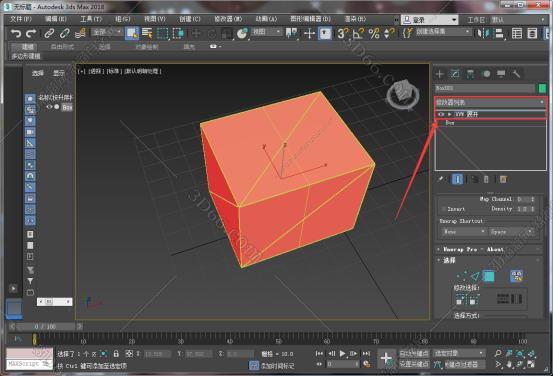Toggle the Spinner Snap icon

click(389, 34)
